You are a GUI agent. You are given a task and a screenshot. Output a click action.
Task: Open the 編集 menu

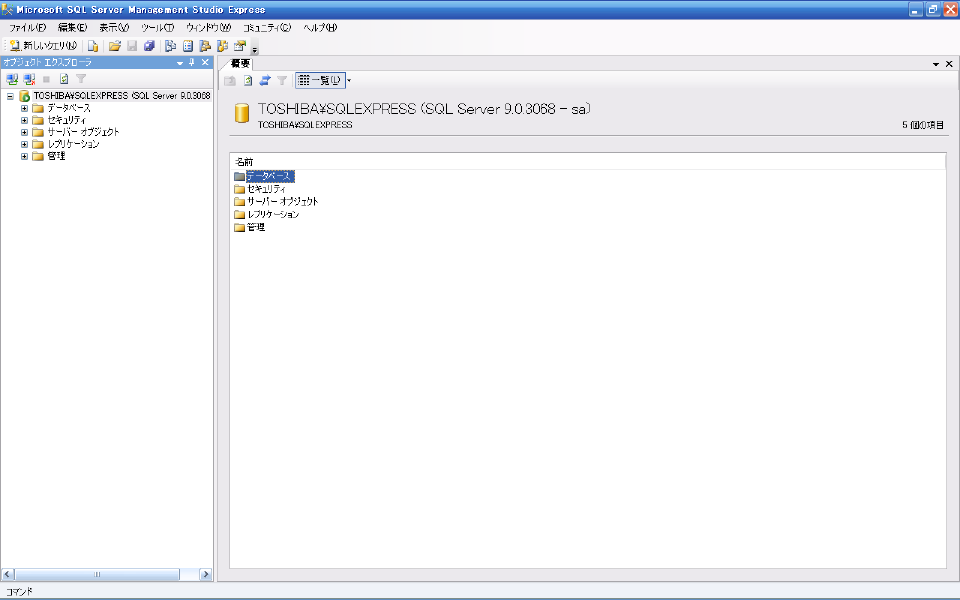click(72, 28)
